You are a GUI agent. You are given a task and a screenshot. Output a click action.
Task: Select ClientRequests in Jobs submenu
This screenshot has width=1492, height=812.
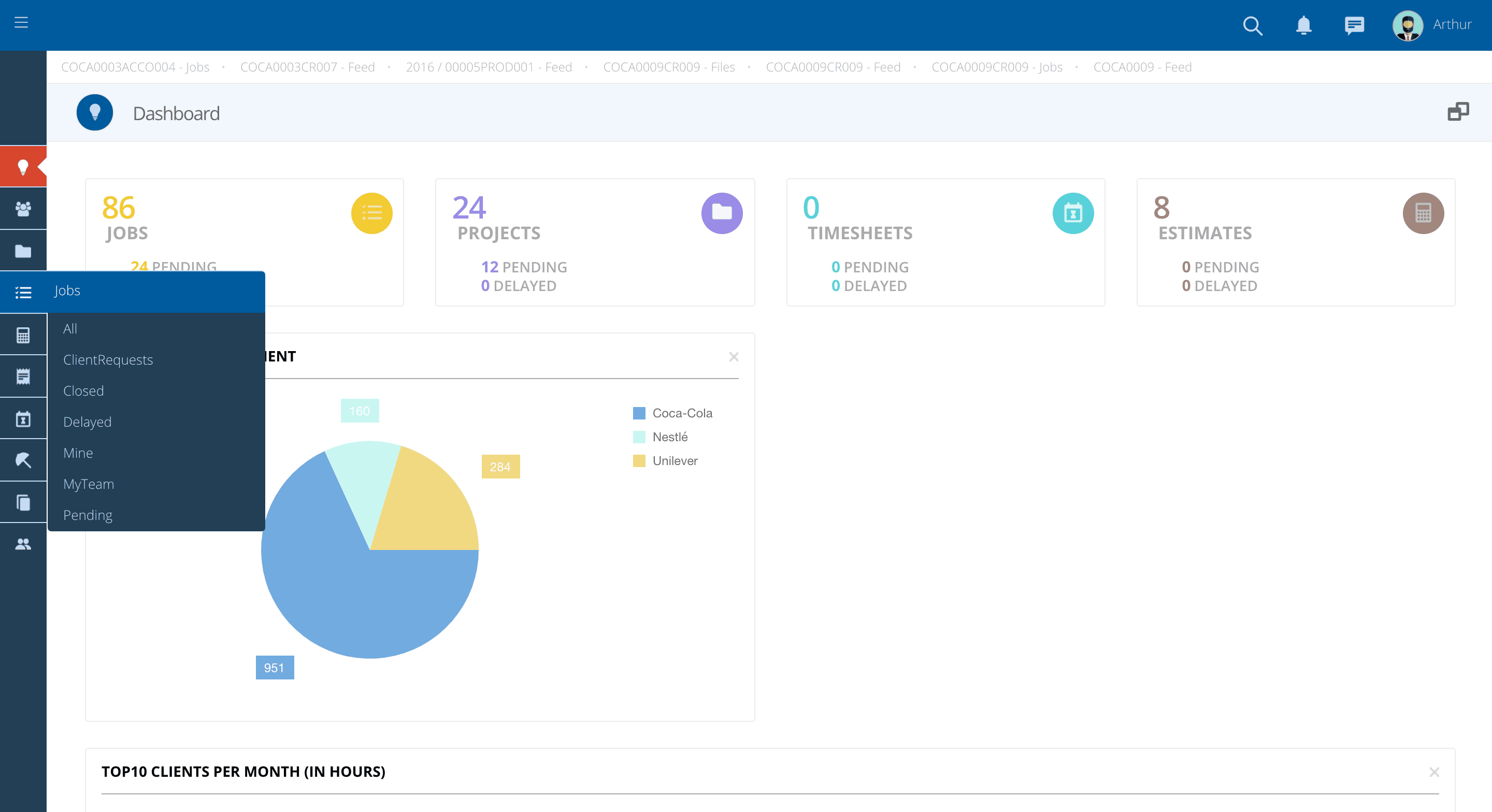(108, 360)
